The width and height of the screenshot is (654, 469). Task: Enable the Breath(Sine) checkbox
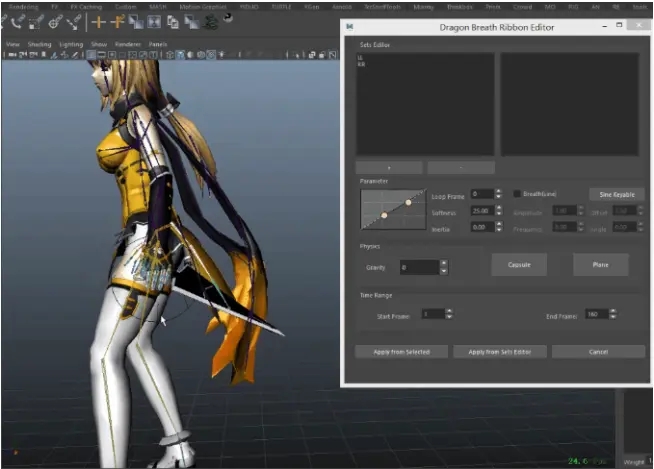[517, 194]
